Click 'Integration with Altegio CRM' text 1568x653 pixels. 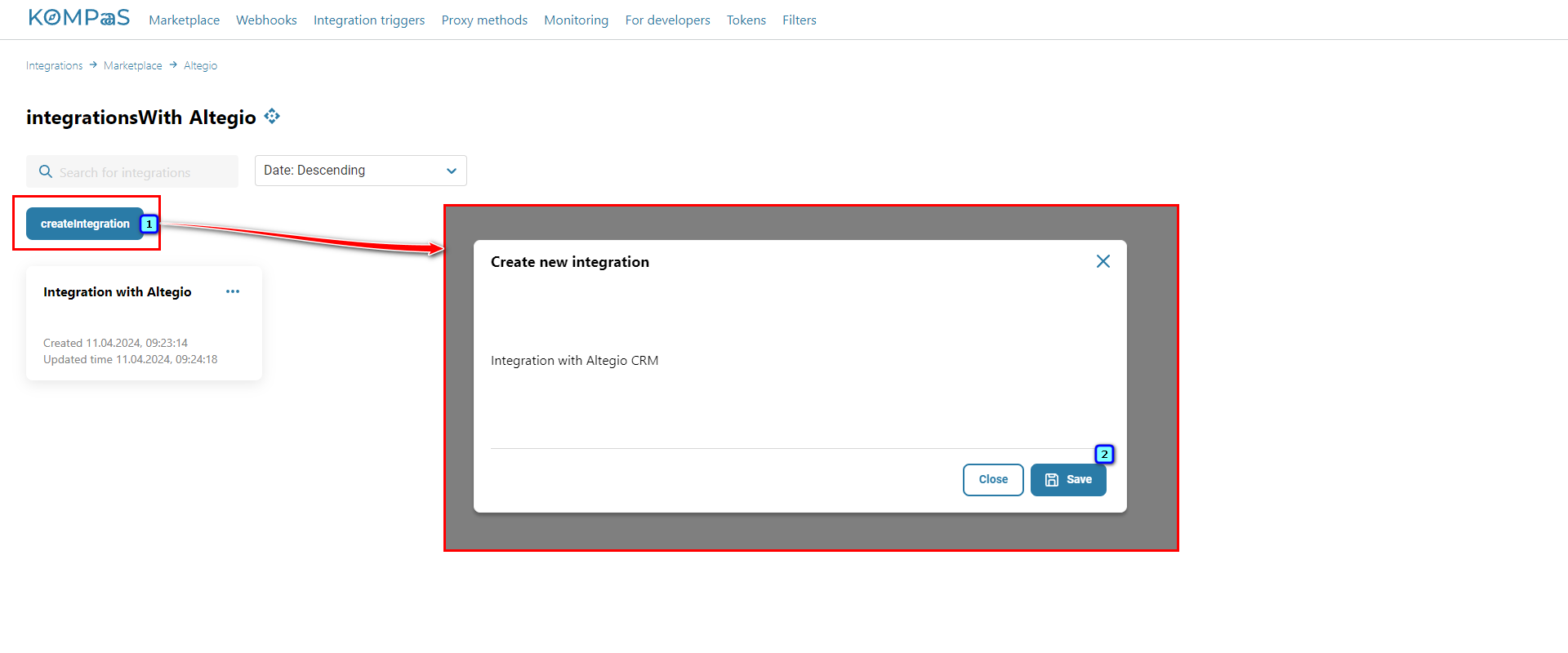tap(574, 361)
